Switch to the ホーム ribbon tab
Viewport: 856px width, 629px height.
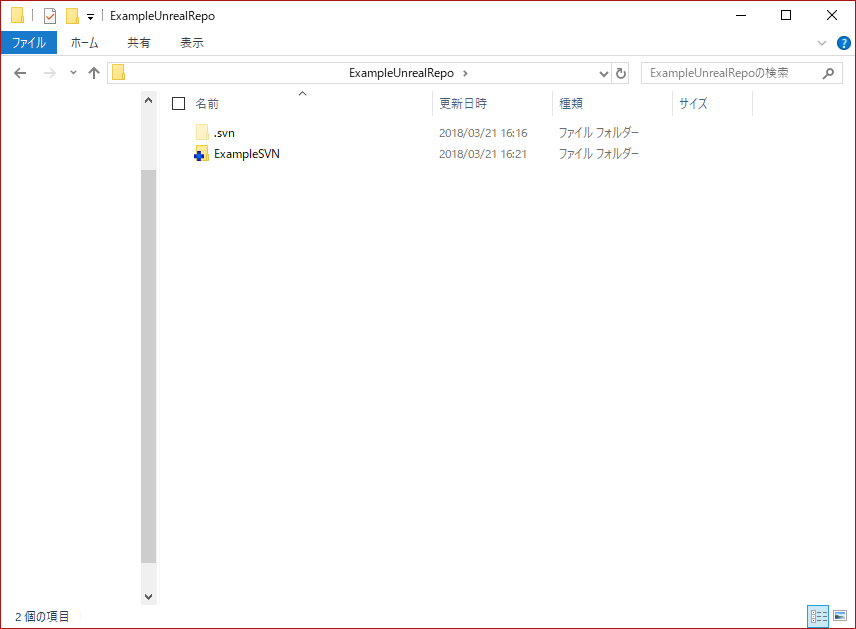pos(84,43)
